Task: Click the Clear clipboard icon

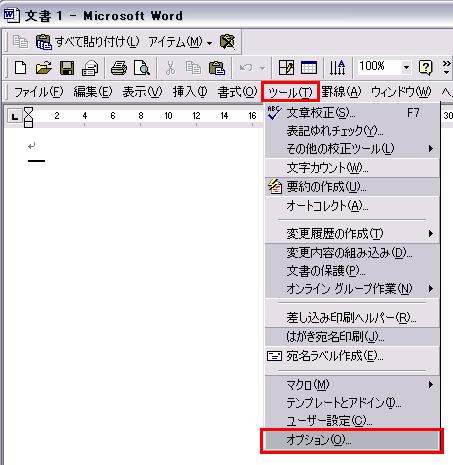Action: point(228,42)
